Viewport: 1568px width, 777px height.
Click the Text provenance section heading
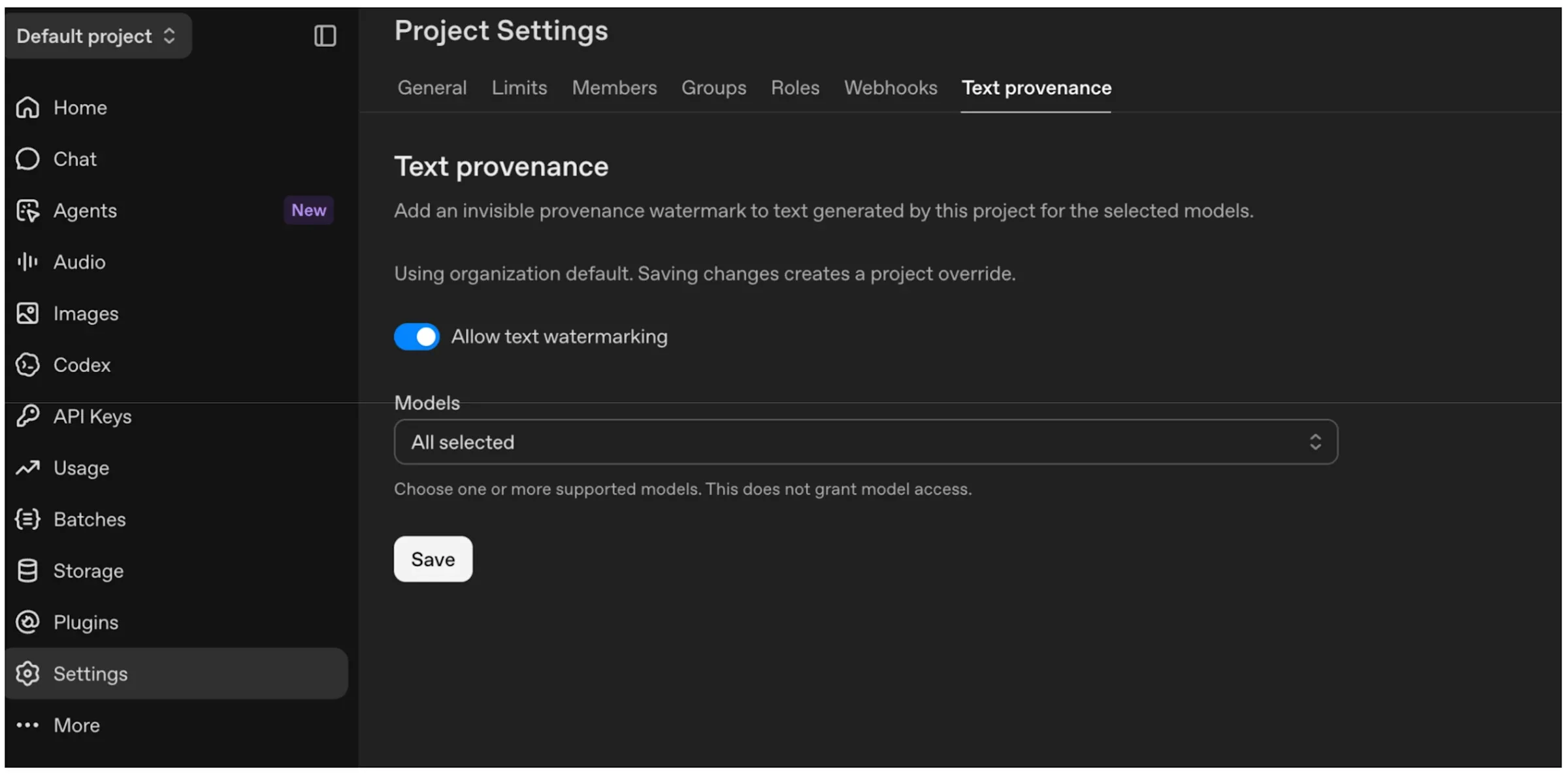[x=501, y=166]
